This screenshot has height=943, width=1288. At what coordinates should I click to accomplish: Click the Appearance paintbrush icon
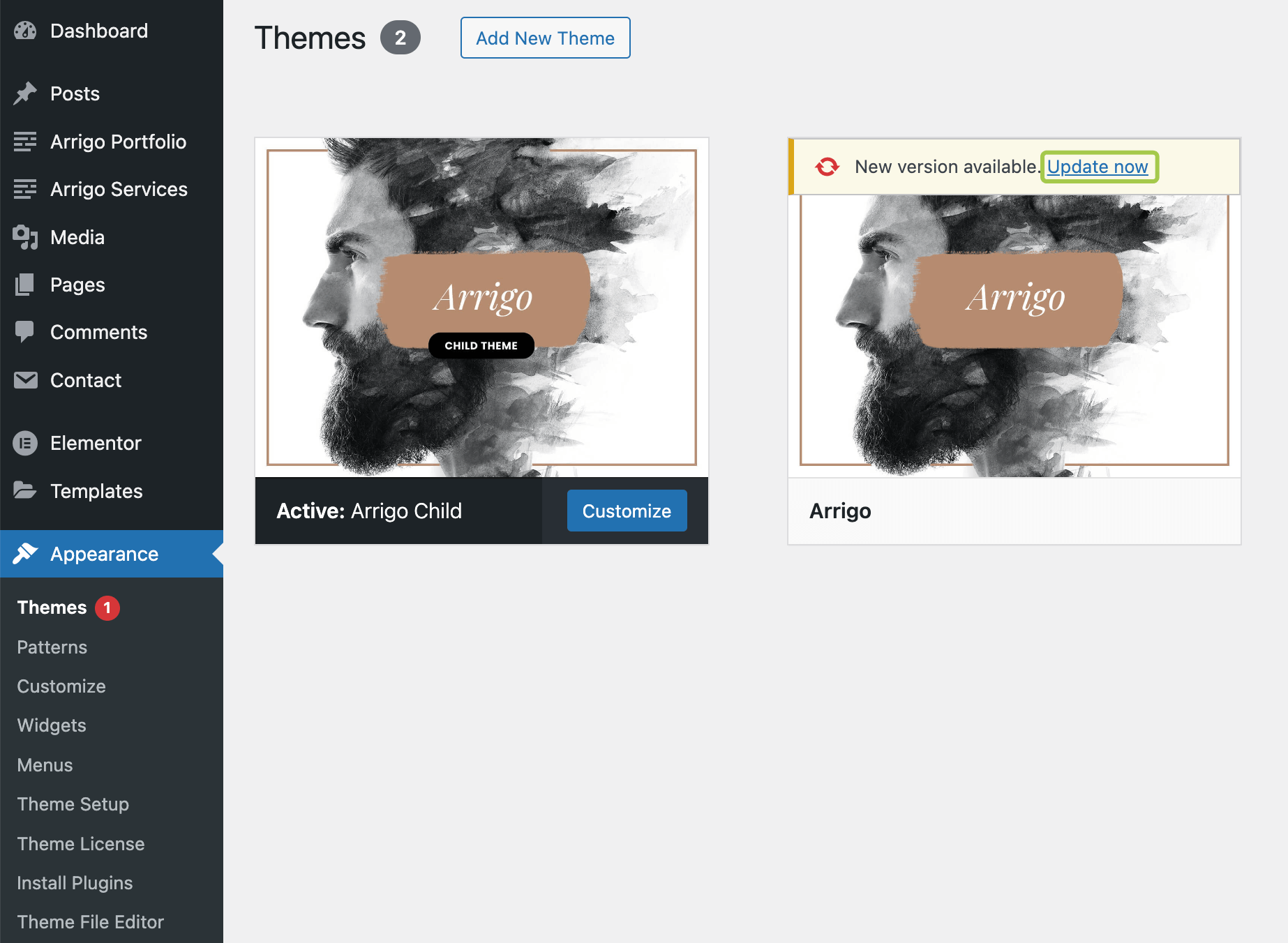click(25, 554)
